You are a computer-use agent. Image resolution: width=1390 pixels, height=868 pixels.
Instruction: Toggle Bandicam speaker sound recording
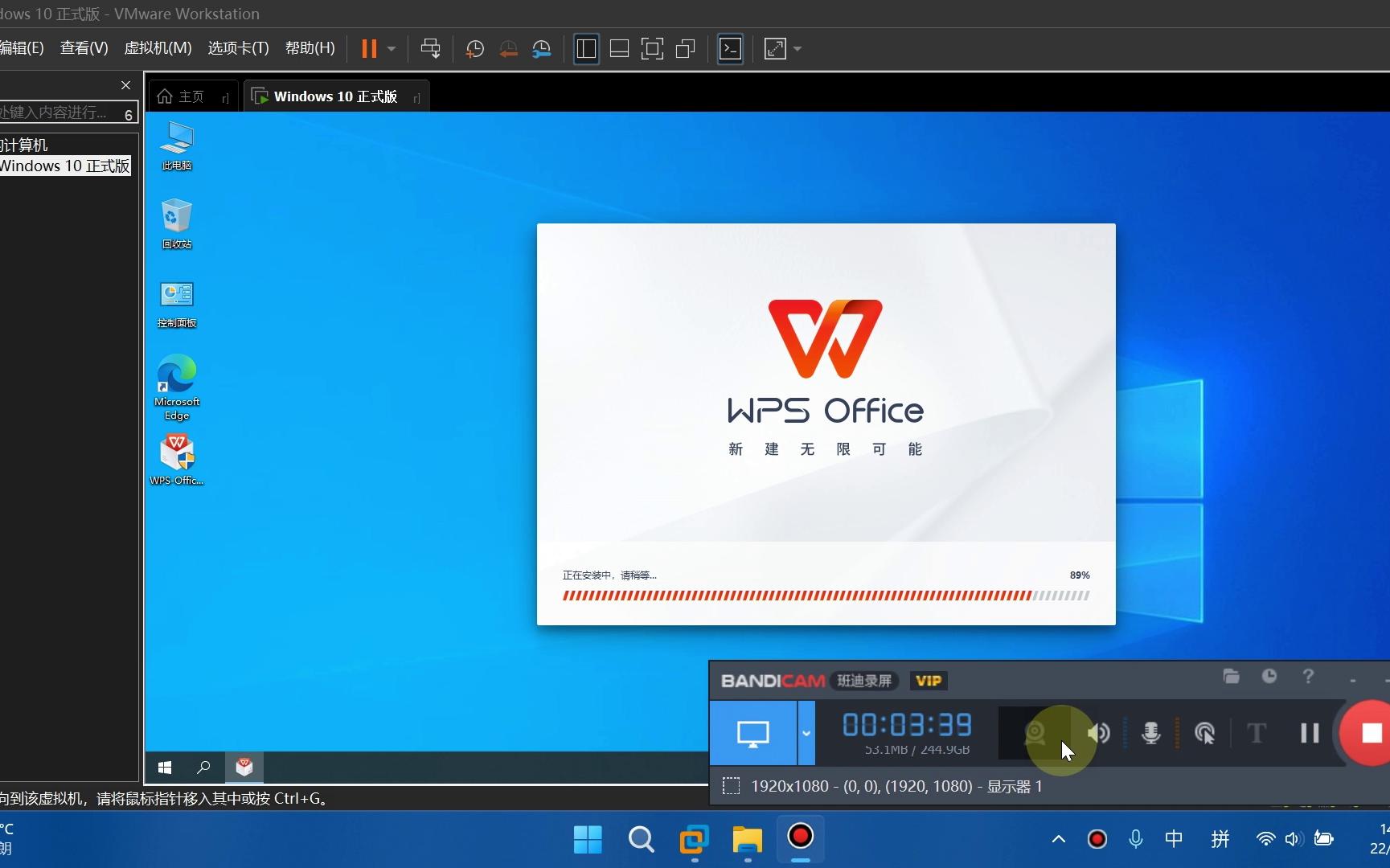[x=1099, y=733]
